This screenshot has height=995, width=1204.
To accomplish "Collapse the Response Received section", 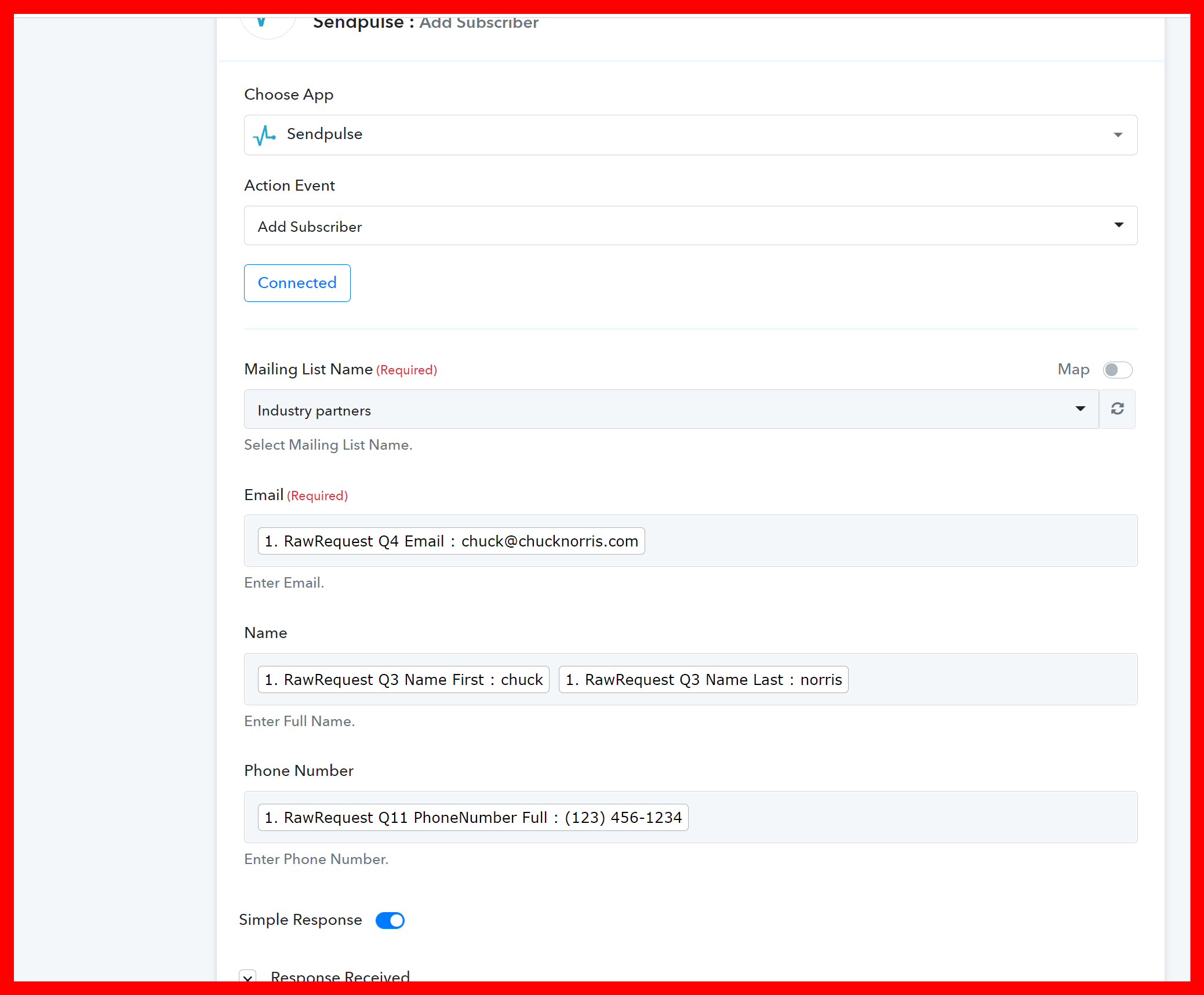I will point(248,976).
